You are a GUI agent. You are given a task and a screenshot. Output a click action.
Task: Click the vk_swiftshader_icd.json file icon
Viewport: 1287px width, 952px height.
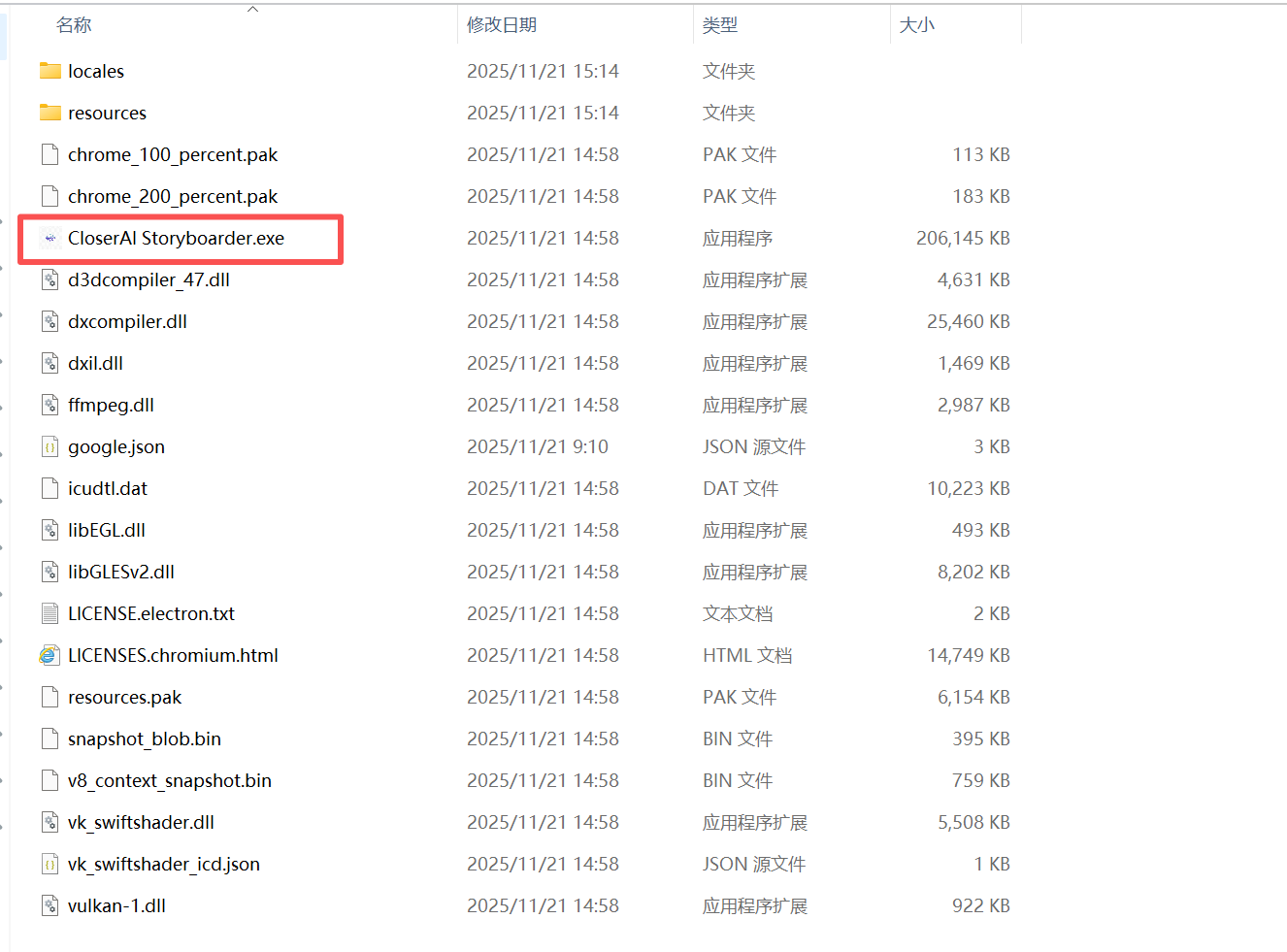[x=50, y=864]
